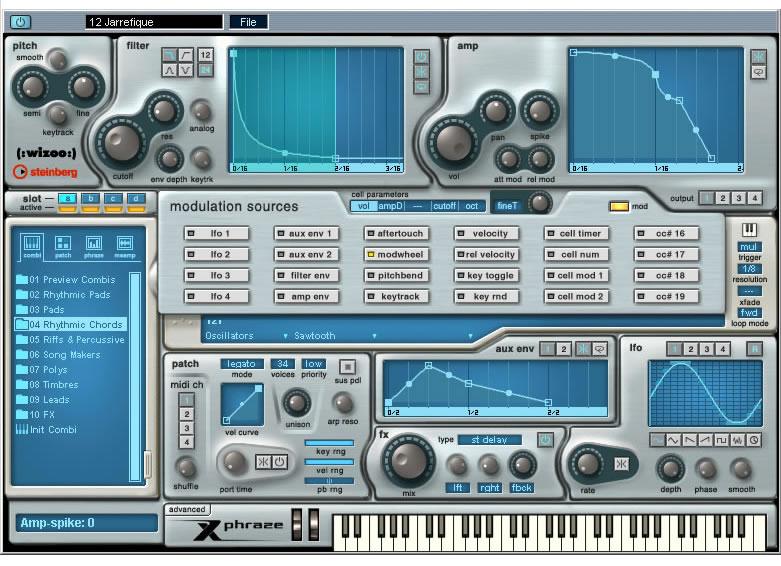Toggle the sus pdl switch
The width and height of the screenshot is (781, 566).
pyautogui.click(x=348, y=367)
